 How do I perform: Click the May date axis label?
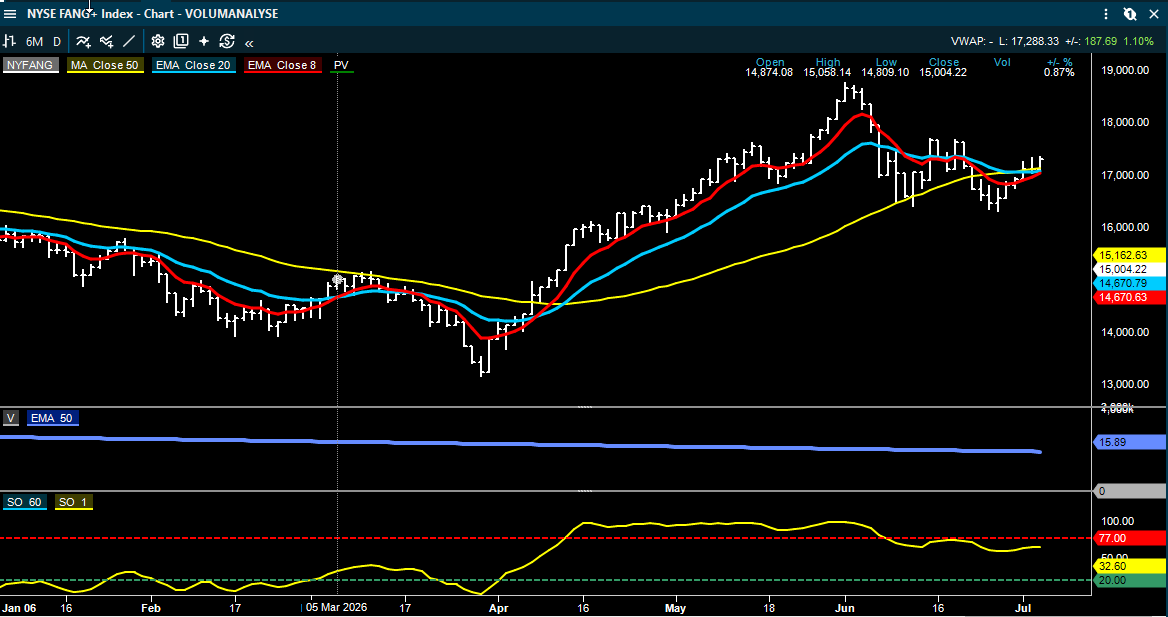676,607
